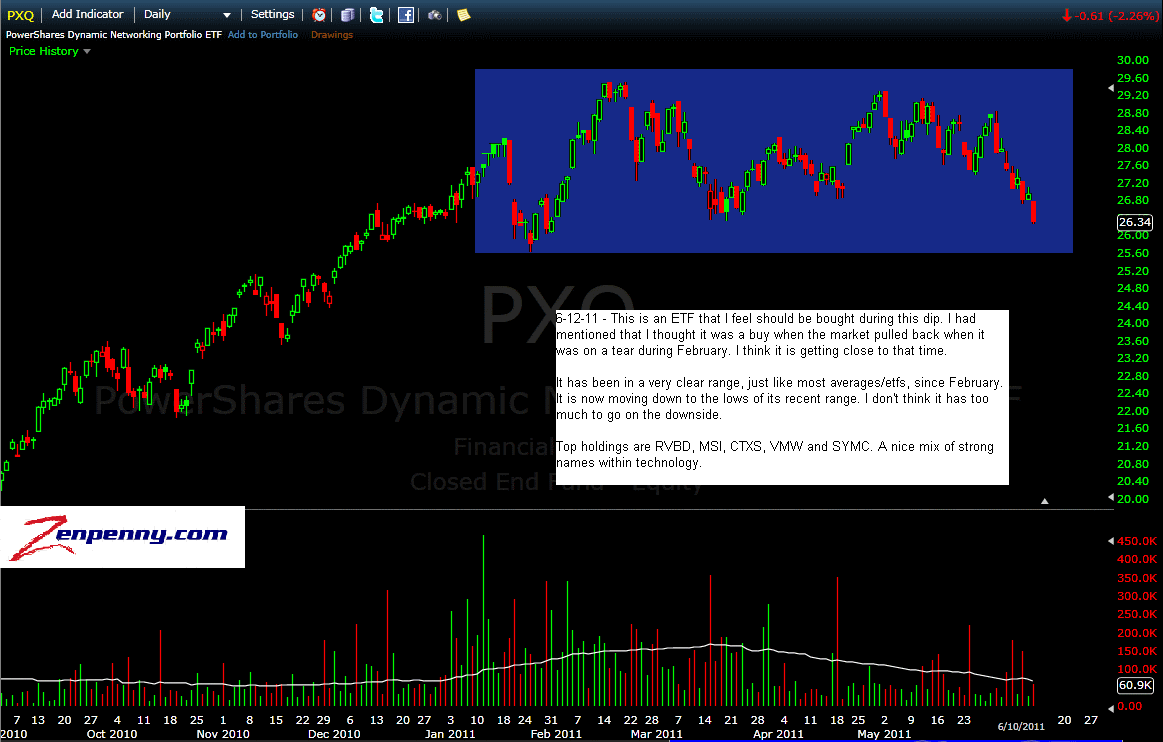
Task: Click the volume 60.9K value label
Action: click(x=1135, y=685)
